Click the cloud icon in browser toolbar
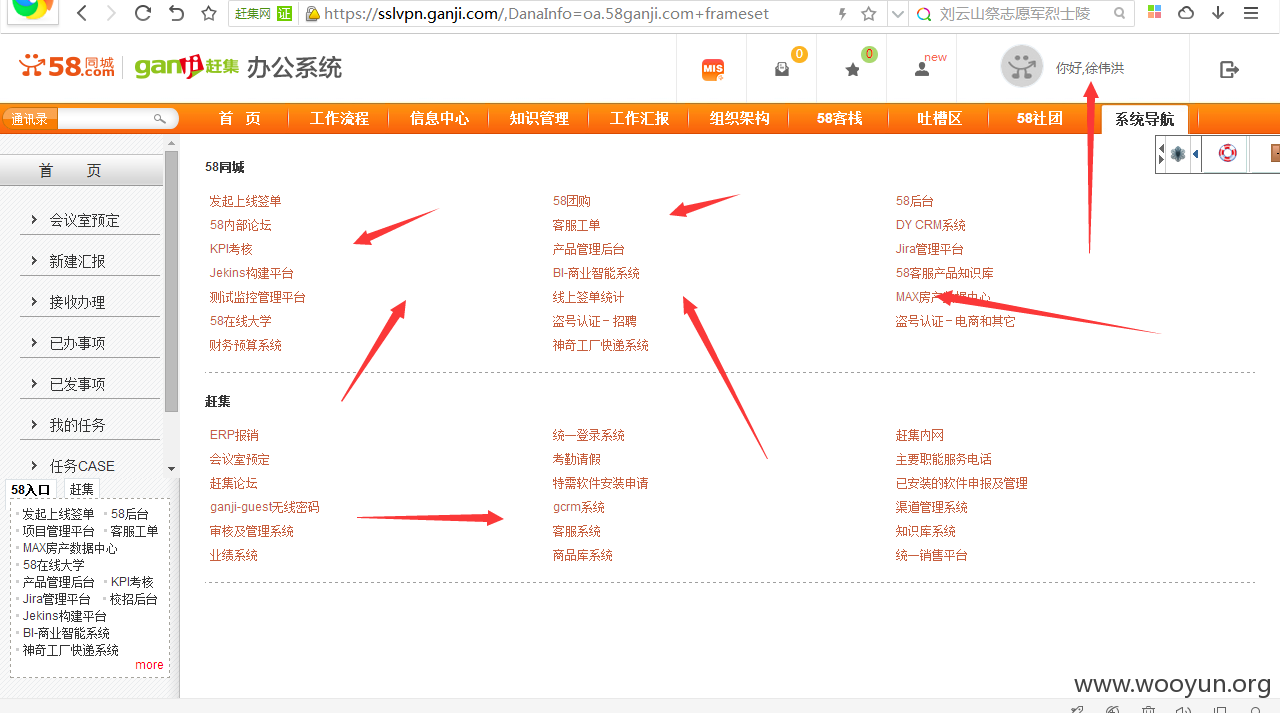 click(1186, 13)
